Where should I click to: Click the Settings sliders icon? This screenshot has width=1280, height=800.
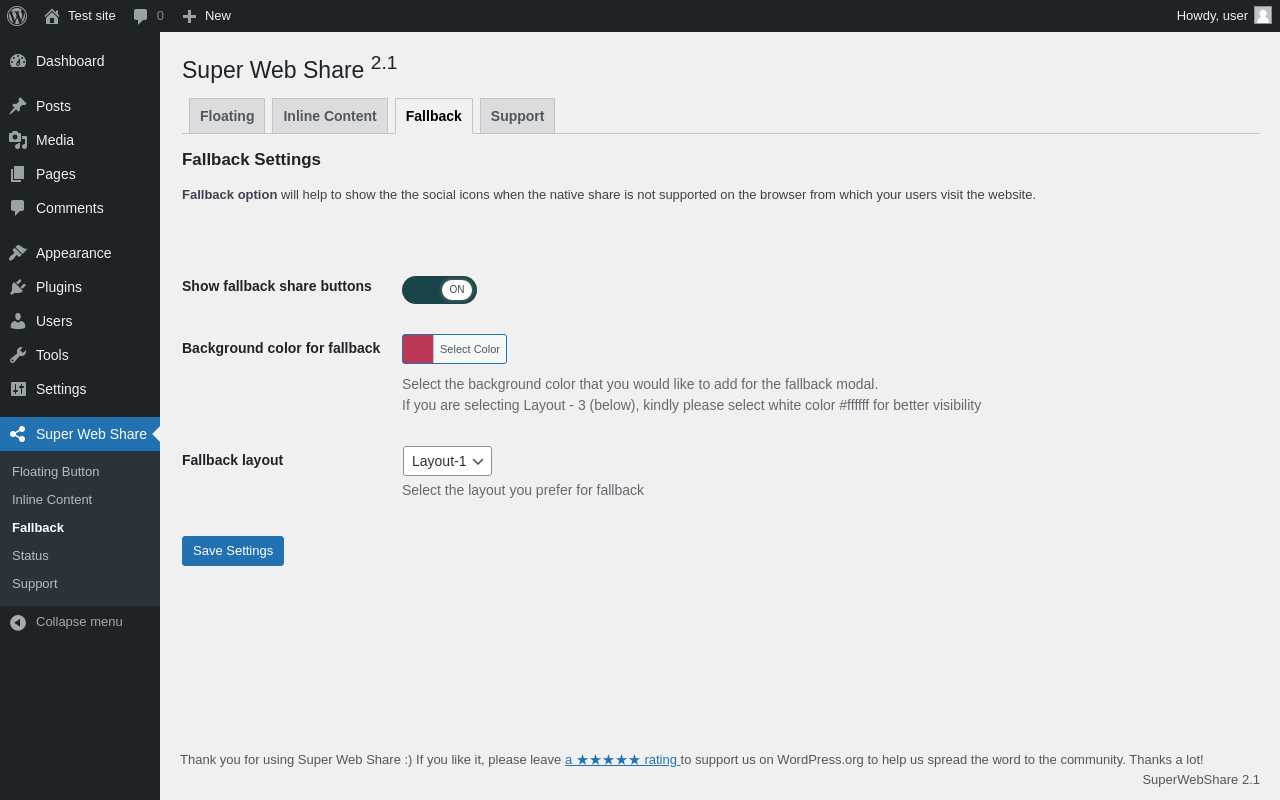click(x=18, y=389)
